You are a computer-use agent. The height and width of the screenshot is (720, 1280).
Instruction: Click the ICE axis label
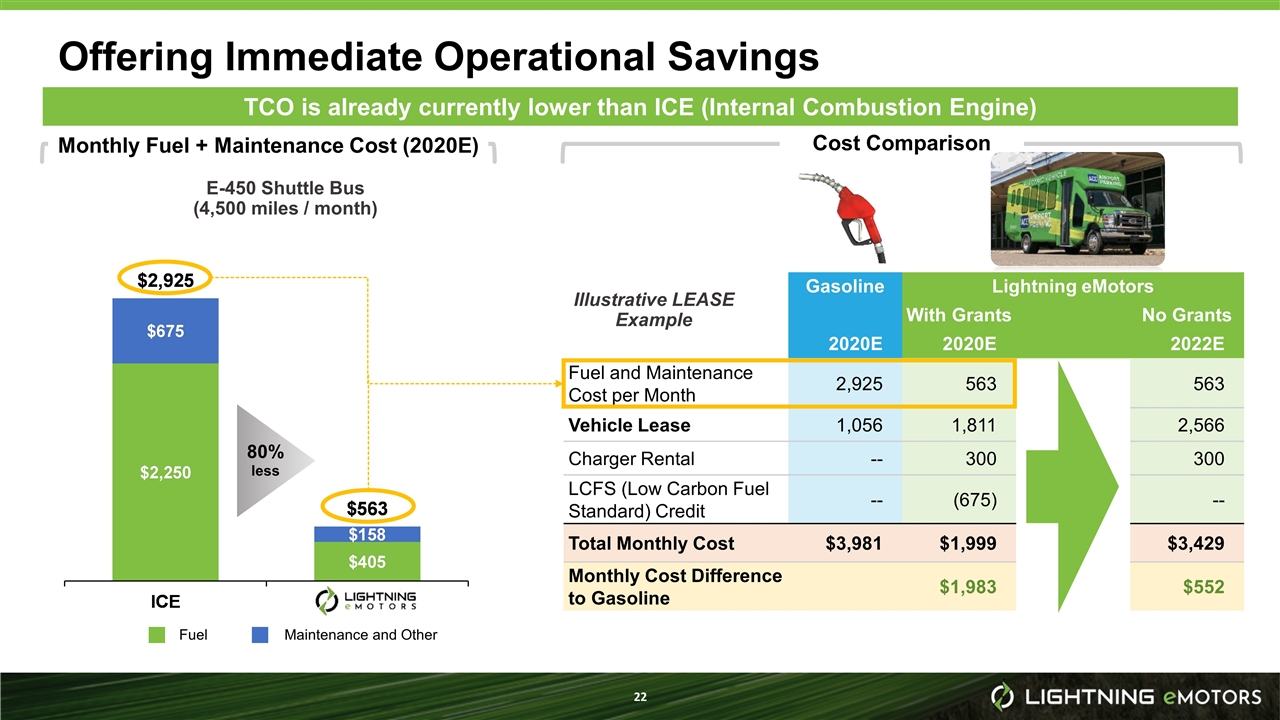(165, 601)
